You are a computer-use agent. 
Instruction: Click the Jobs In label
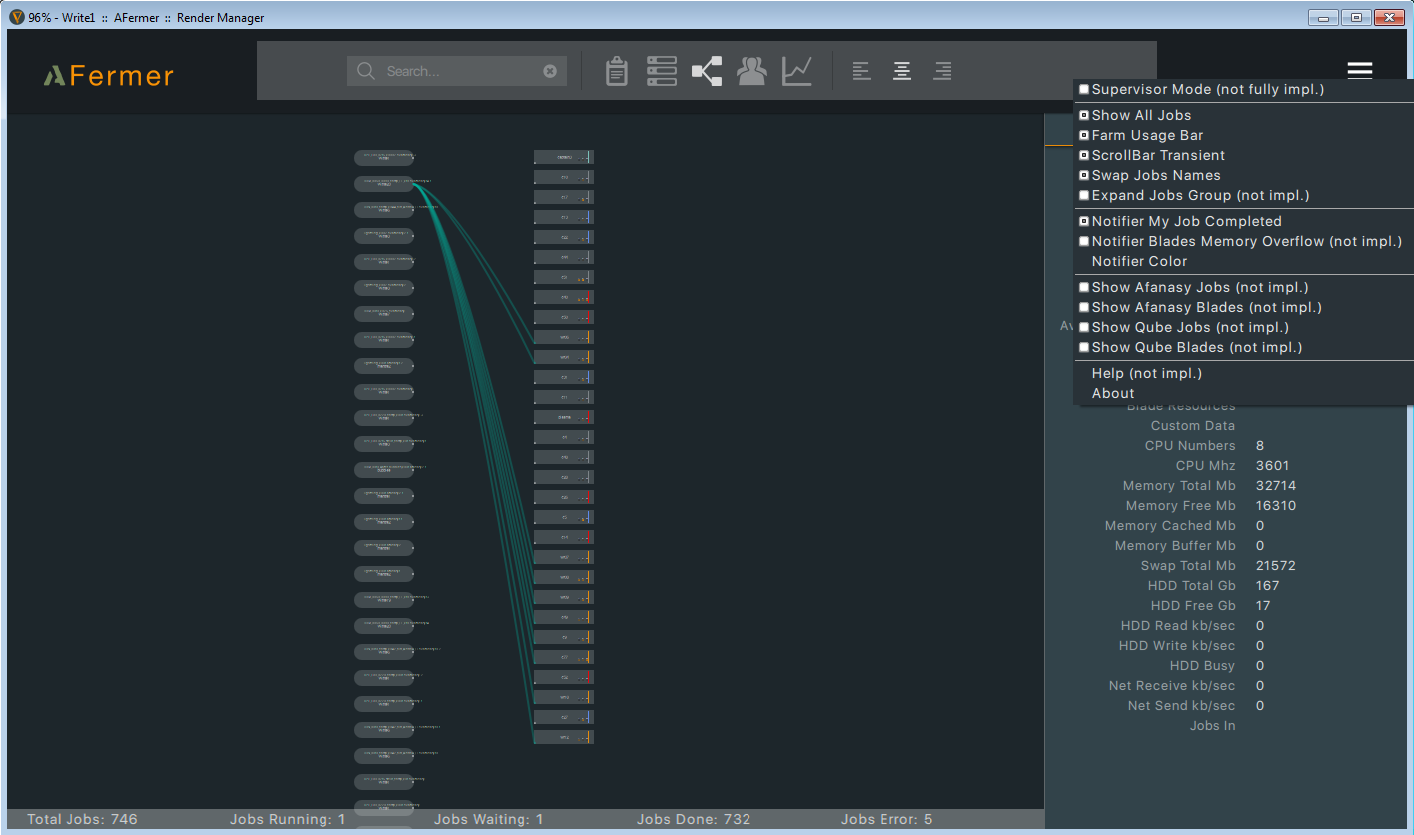[1213, 726]
